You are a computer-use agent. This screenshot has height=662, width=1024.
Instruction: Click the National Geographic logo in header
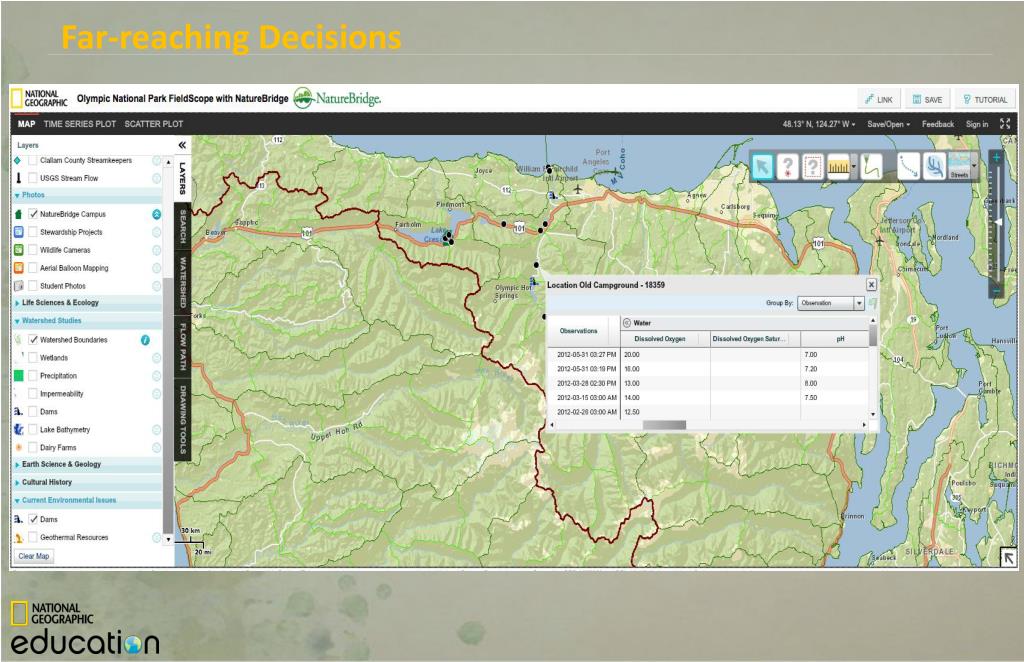click(x=39, y=99)
